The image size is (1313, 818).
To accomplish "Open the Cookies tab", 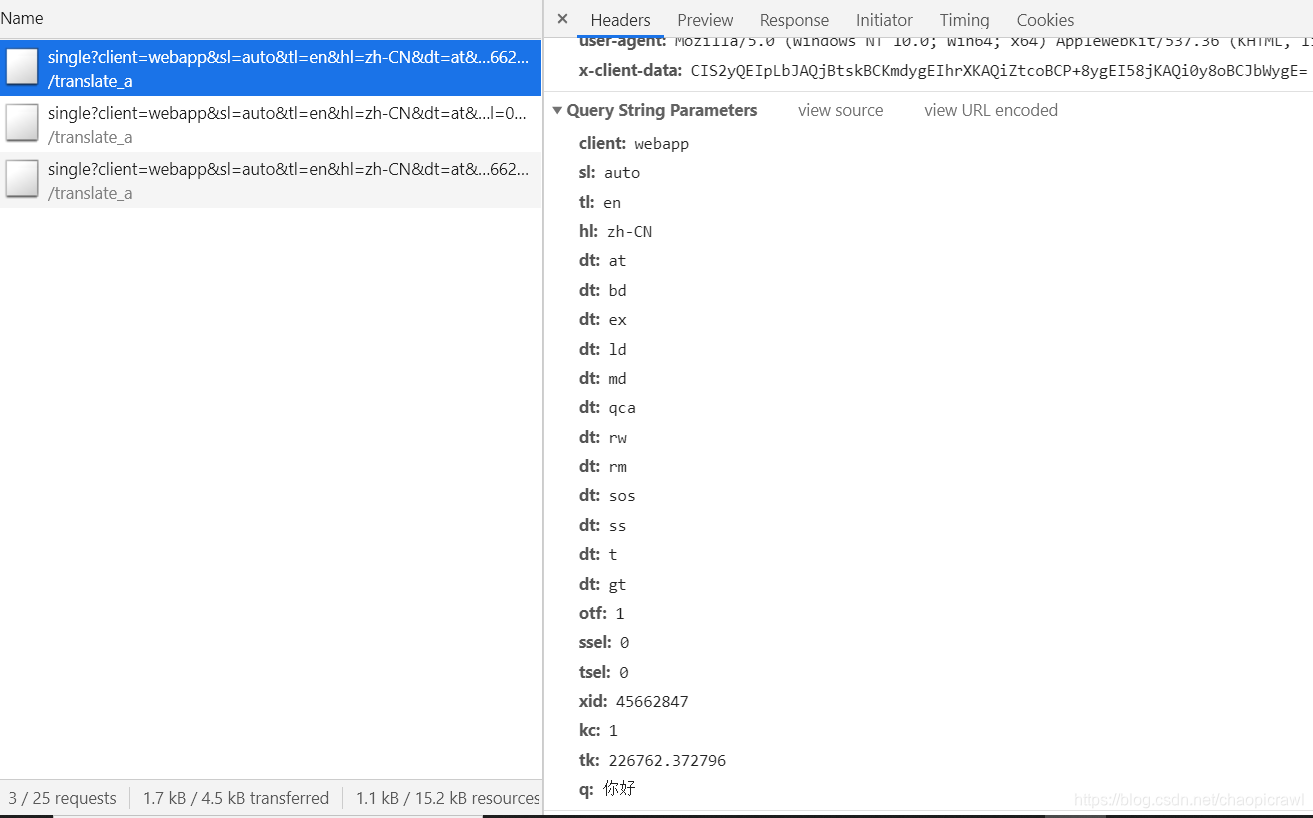I will click(1045, 20).
